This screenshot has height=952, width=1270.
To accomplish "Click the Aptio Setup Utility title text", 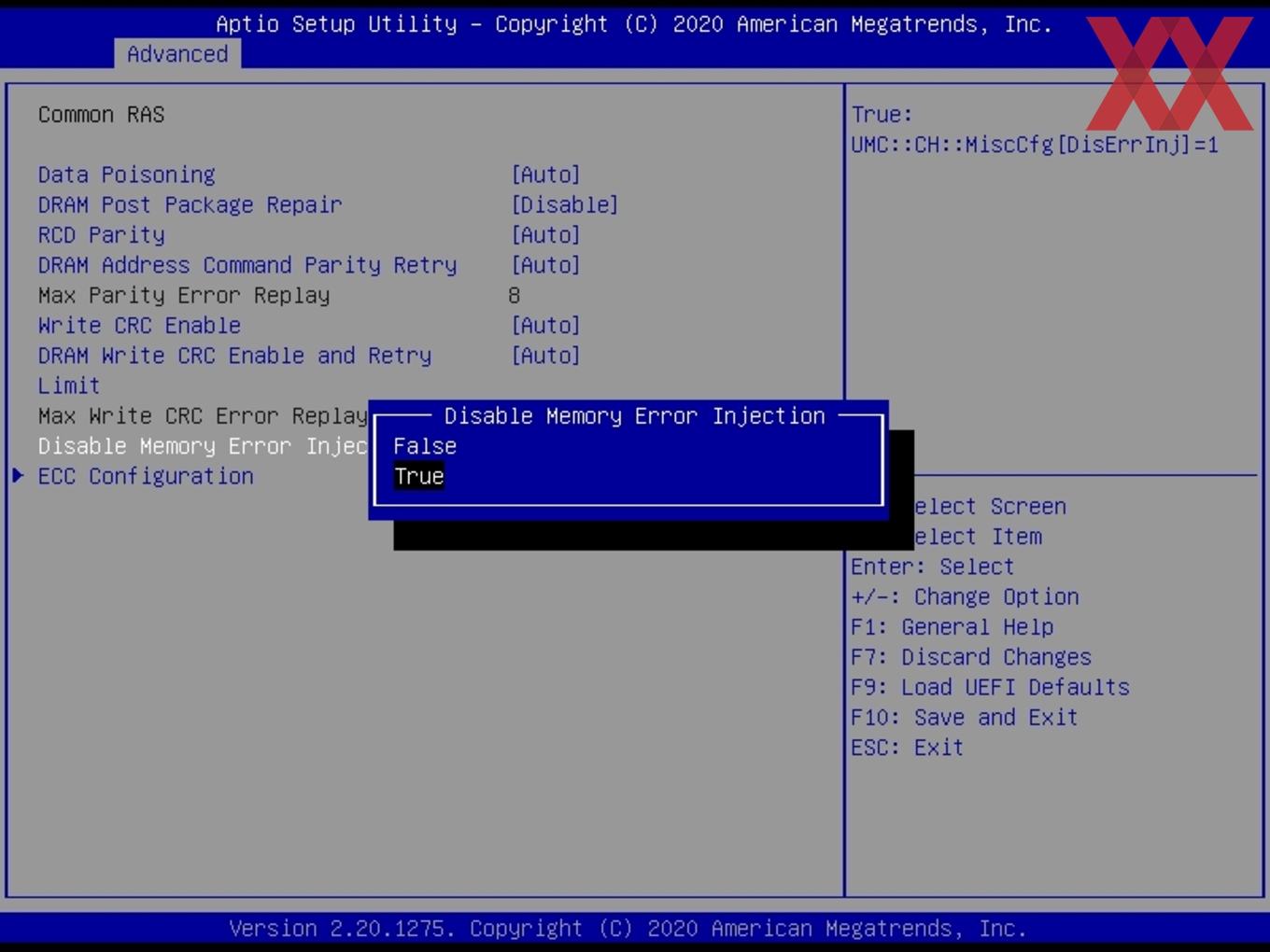I will pos(634,24).
